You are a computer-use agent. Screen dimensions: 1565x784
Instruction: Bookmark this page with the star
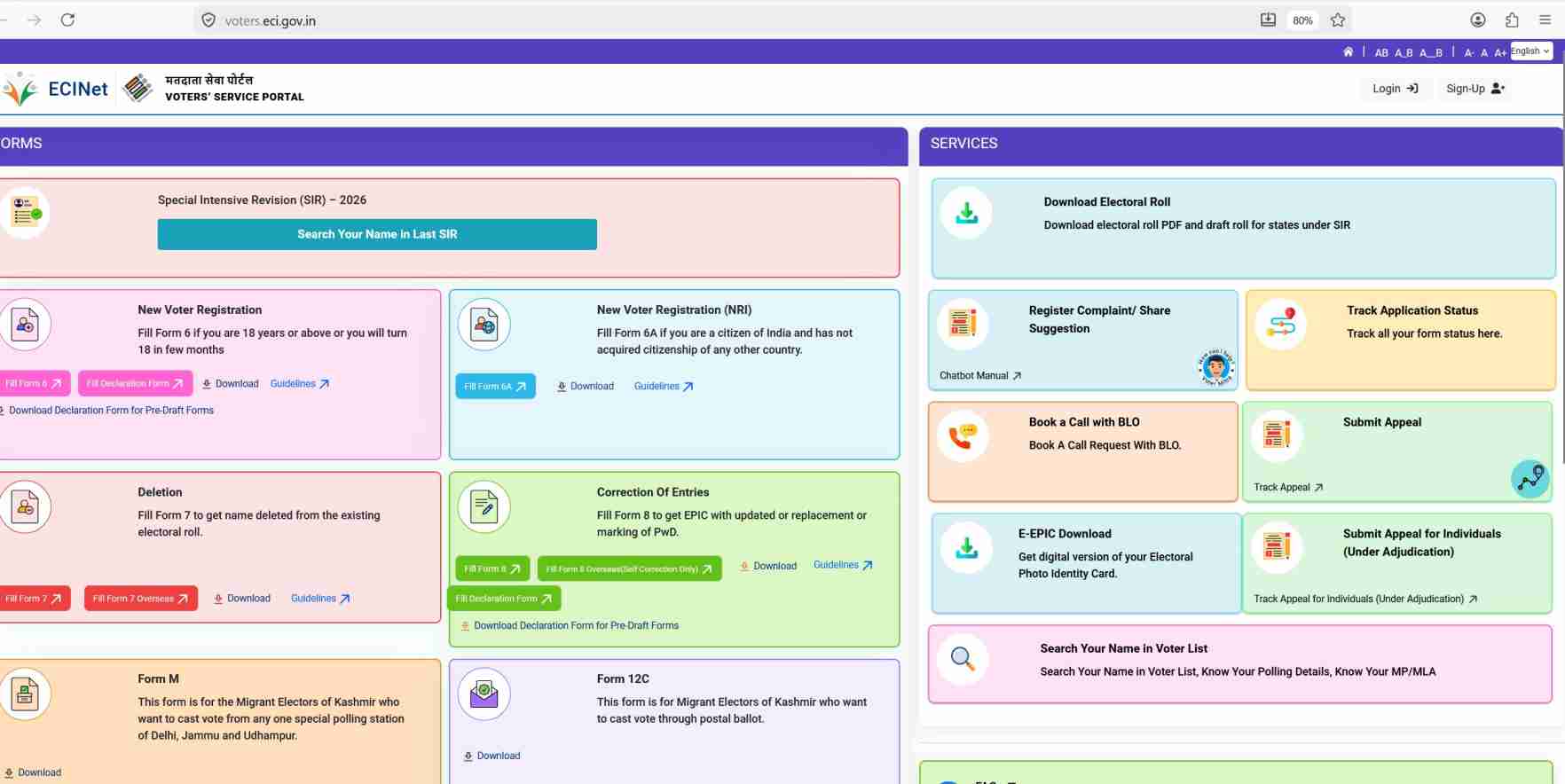[1338, 20]
